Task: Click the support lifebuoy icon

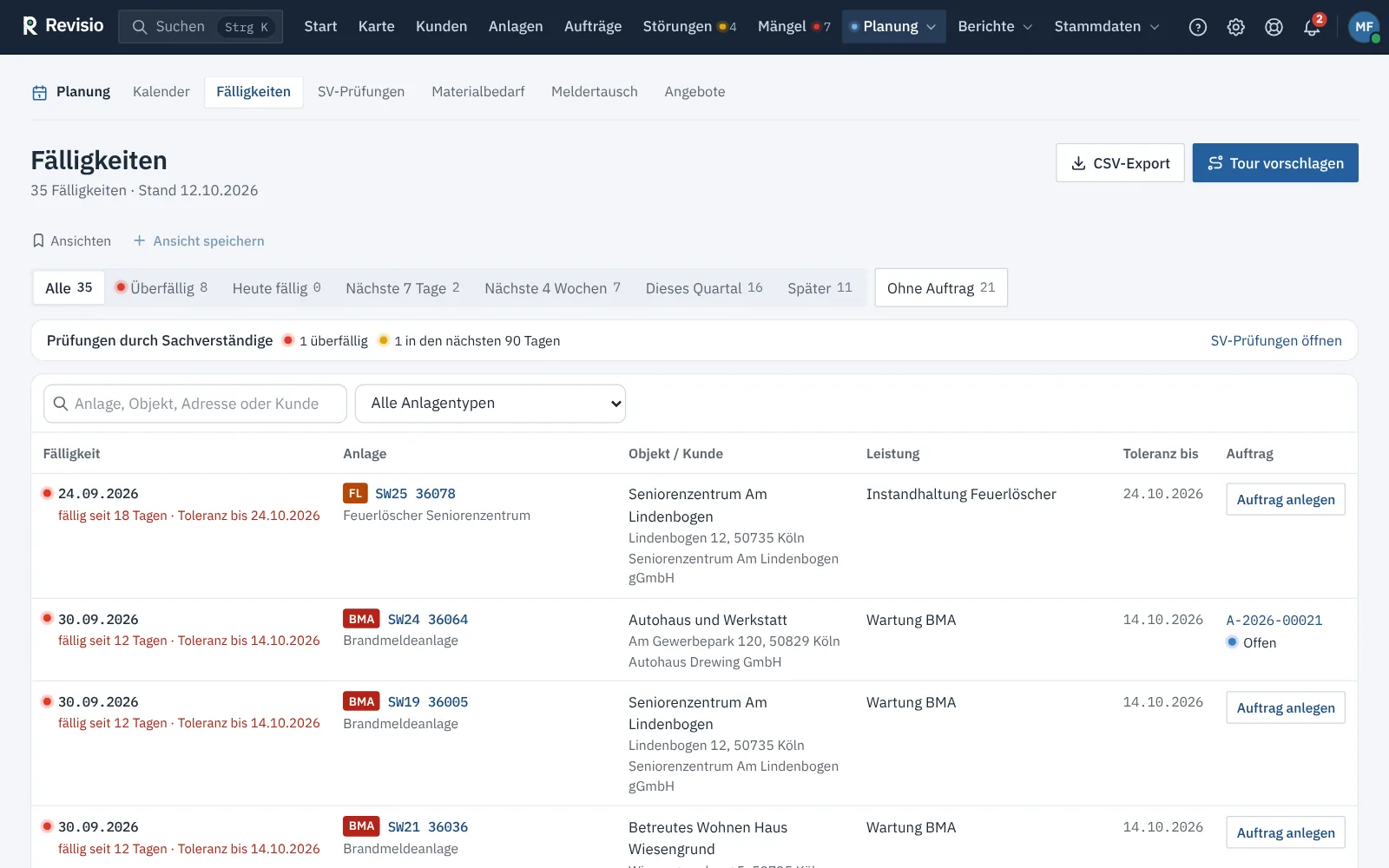Action: pyautogui.click(x=1274, y=27)
